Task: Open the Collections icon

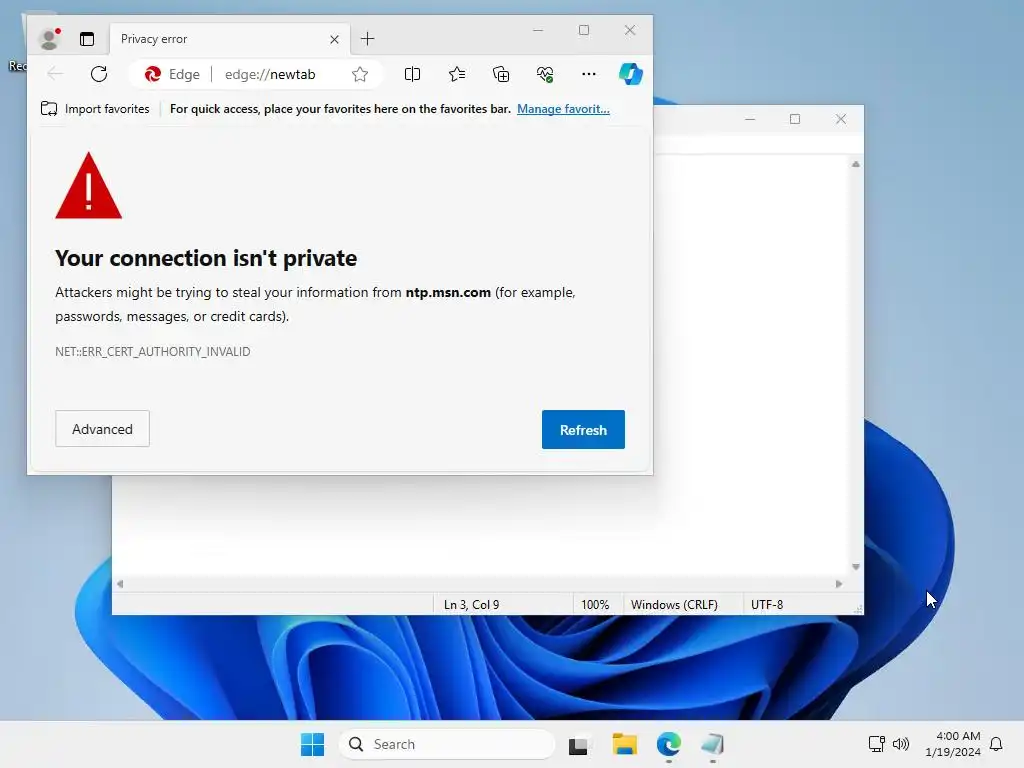Action: [x=501, y=74]
